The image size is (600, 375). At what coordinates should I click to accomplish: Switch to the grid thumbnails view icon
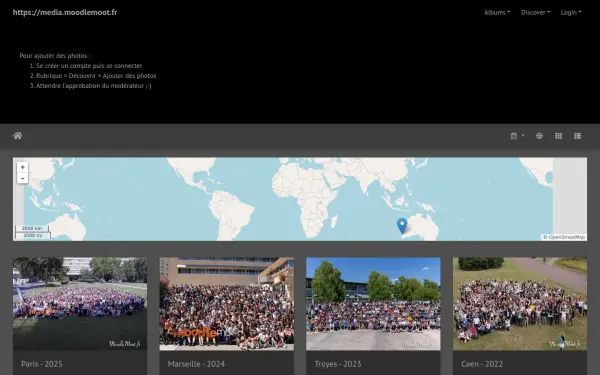[558, 136]
